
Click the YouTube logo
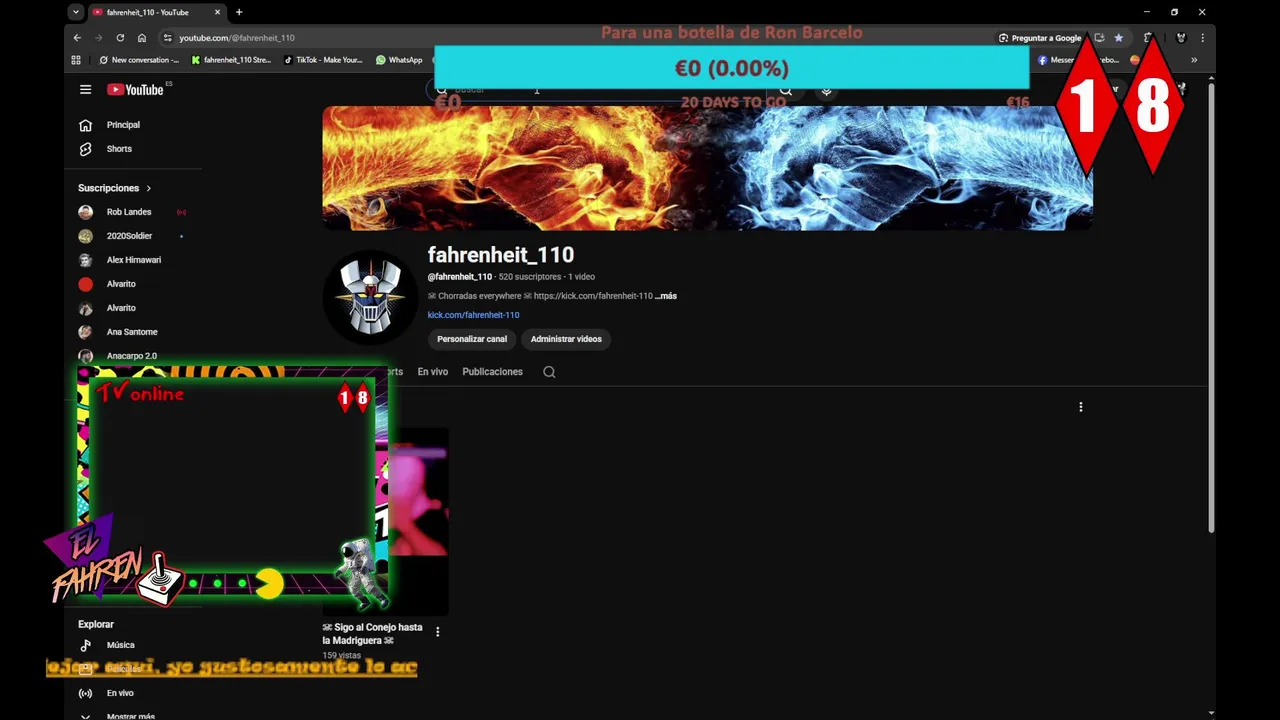(135, 89)
